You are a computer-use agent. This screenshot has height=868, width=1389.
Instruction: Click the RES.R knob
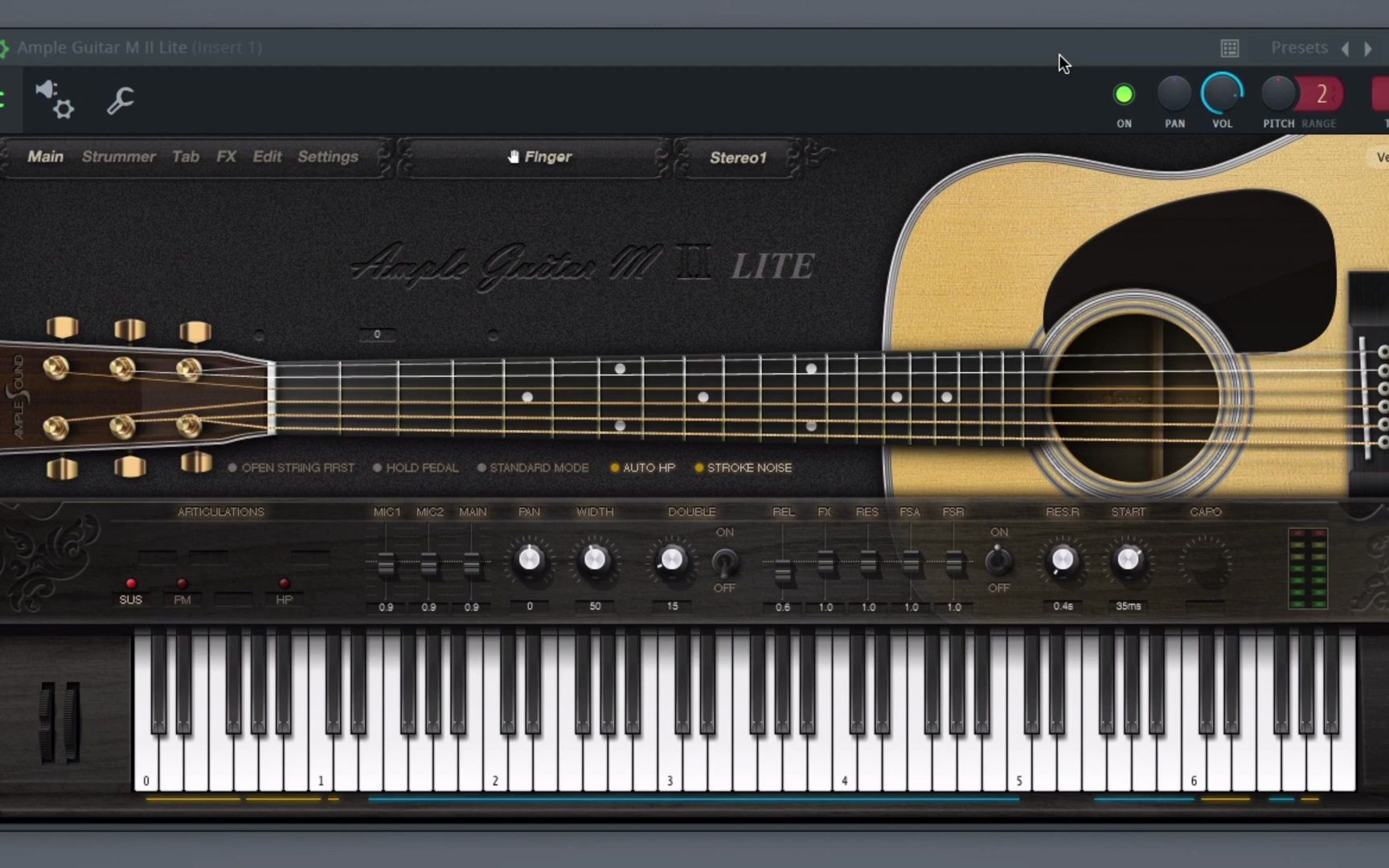point(1063,560)
